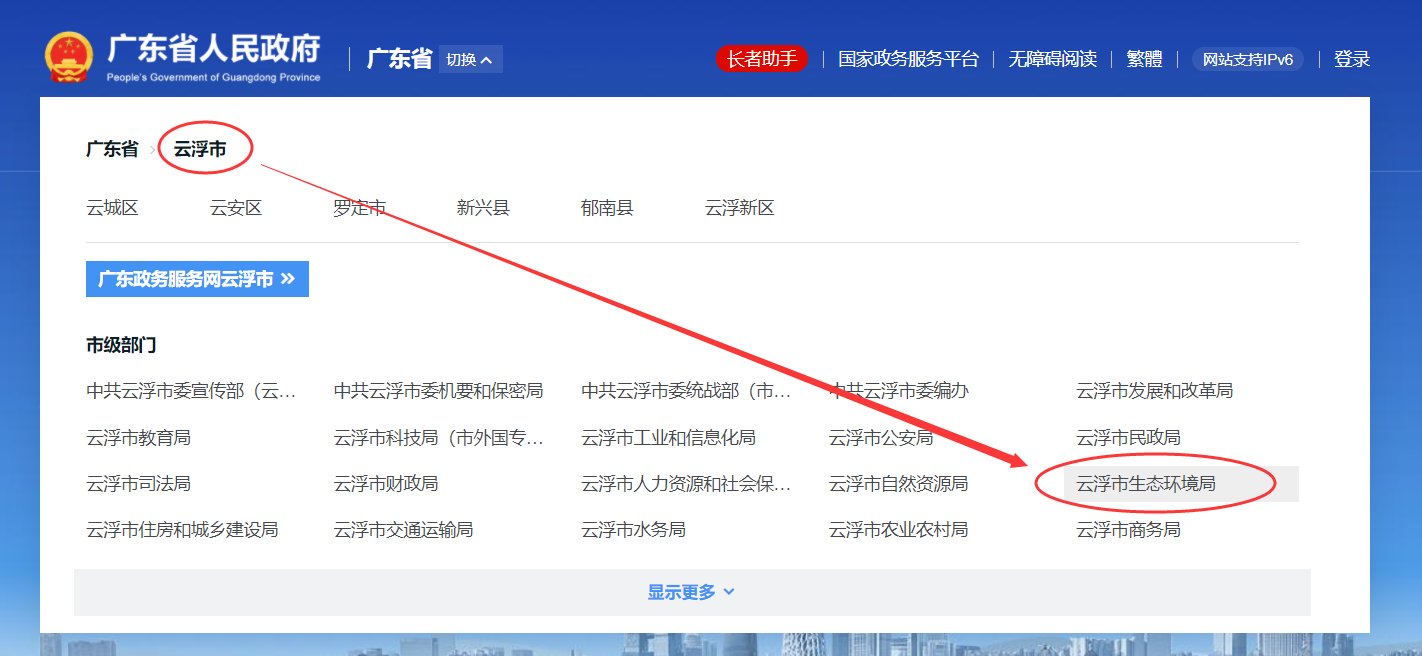Image resolution: width=1422 pixels, height=656 pixels.
Task: Open 云浮市公安局 department link
Action: 880,438
